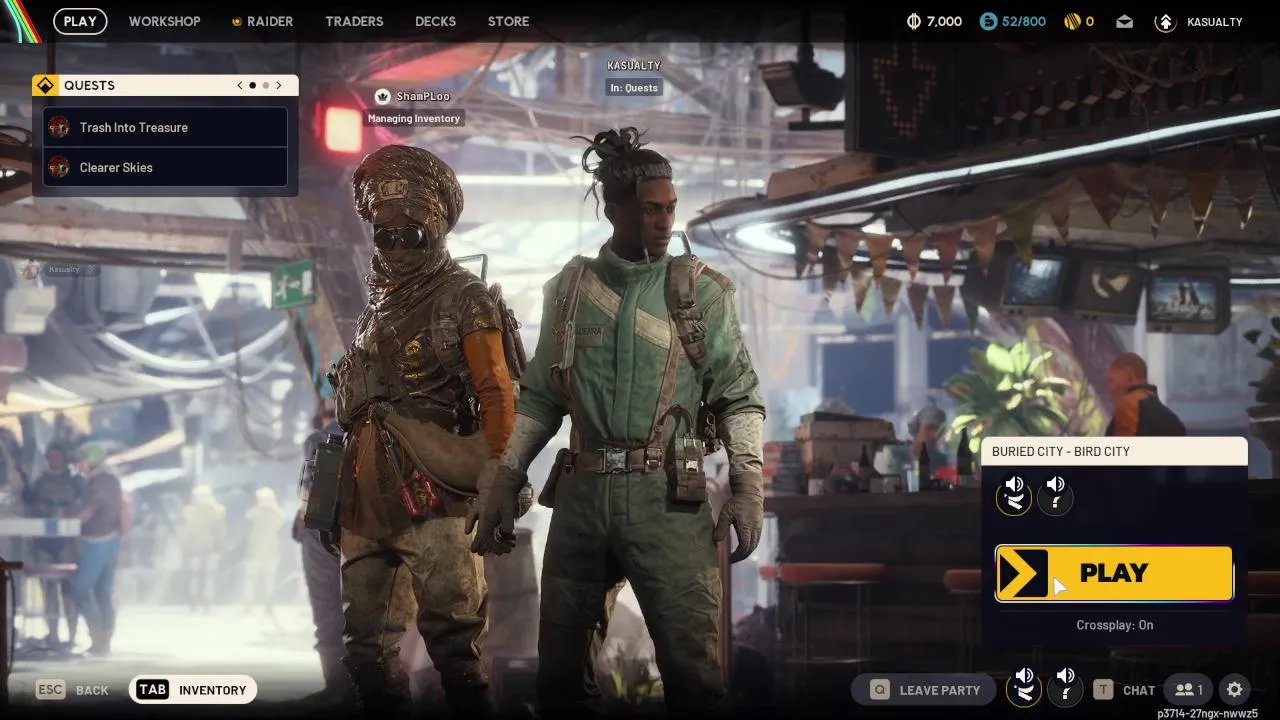This screenshot has height=720, width=1280.
Task: Open the Clearer Skies quest
Action: click(165, 167)
